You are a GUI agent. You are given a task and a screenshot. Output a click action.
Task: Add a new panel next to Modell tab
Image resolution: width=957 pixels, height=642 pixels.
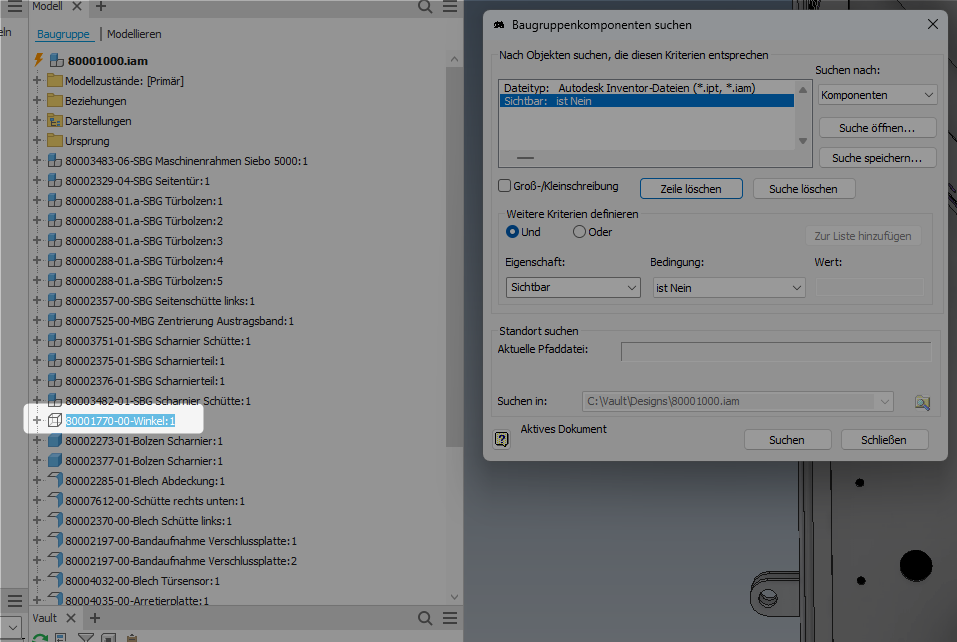[101, 6]
